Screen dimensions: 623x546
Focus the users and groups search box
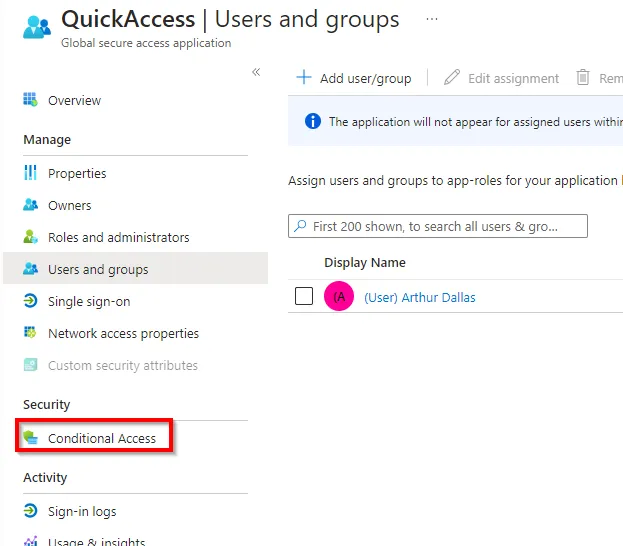pyautogui.click(x=438, y=226)
